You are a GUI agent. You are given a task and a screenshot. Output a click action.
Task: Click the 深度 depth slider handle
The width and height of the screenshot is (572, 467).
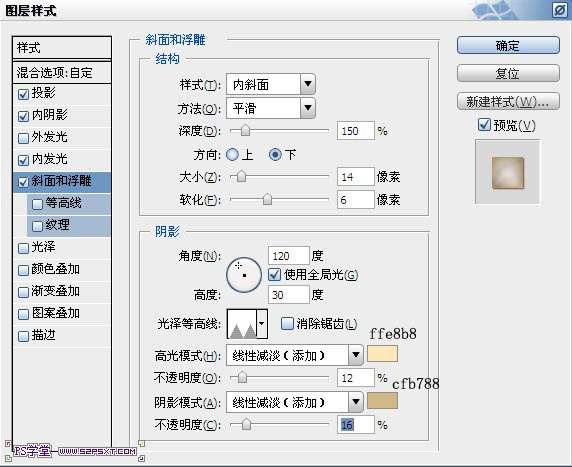pos(246,130)
